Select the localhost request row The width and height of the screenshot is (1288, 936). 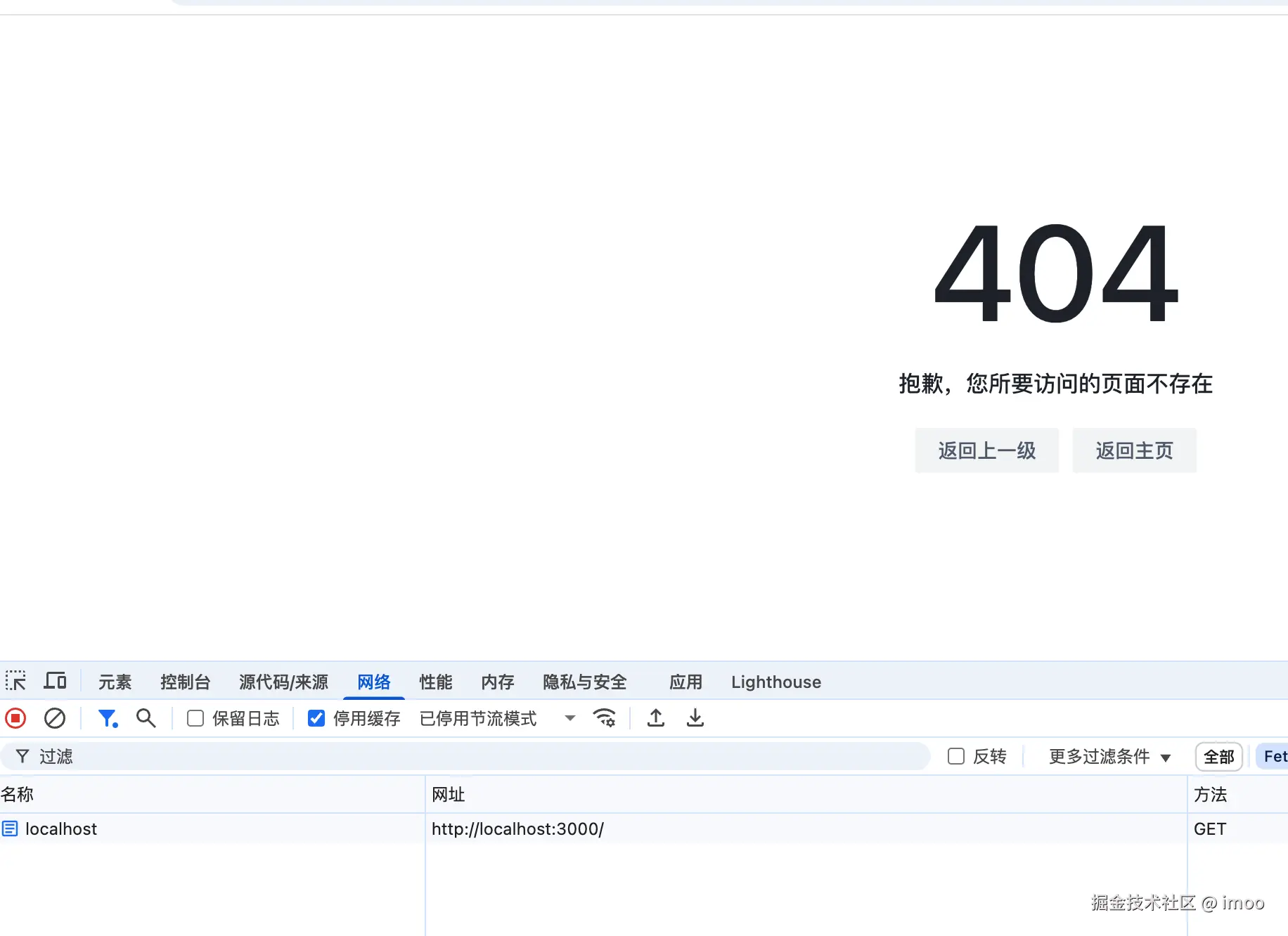click(644, 828)
